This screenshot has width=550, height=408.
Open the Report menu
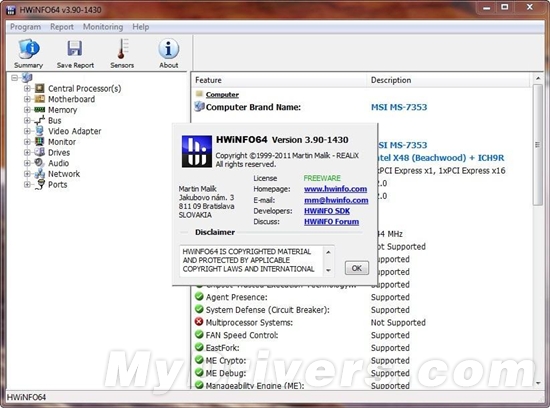pos(62,27)
